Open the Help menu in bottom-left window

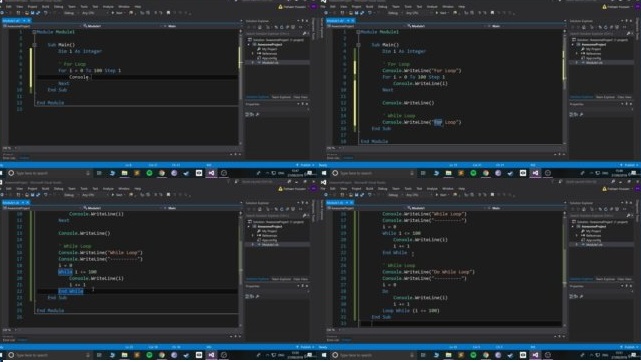(138, 189)
